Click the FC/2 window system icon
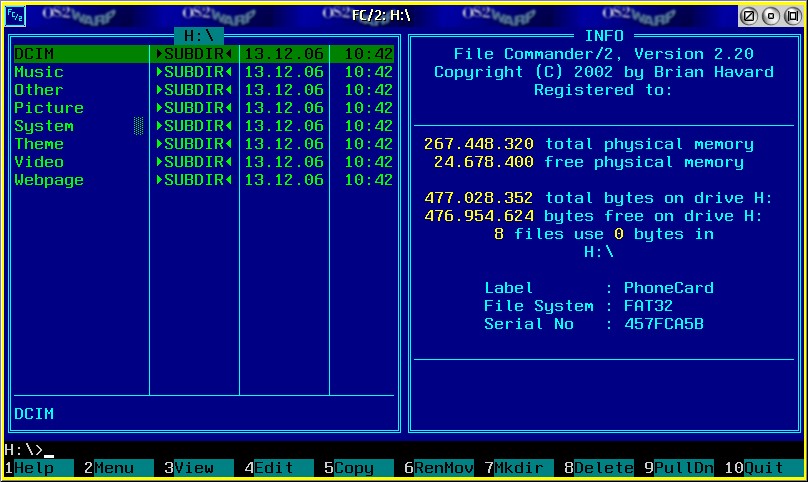808x482 pixels. tap(14, 16)
